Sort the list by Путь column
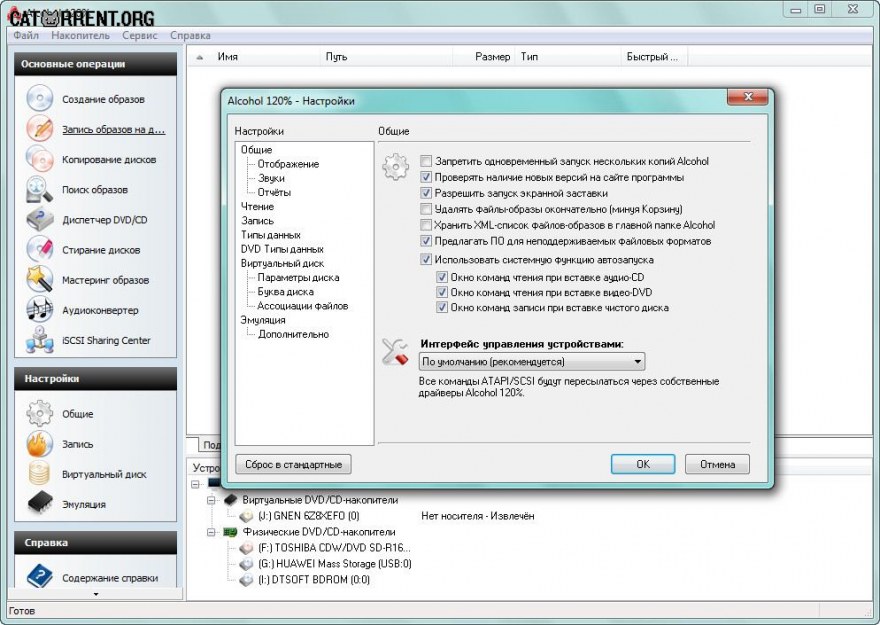 point(387,57)
